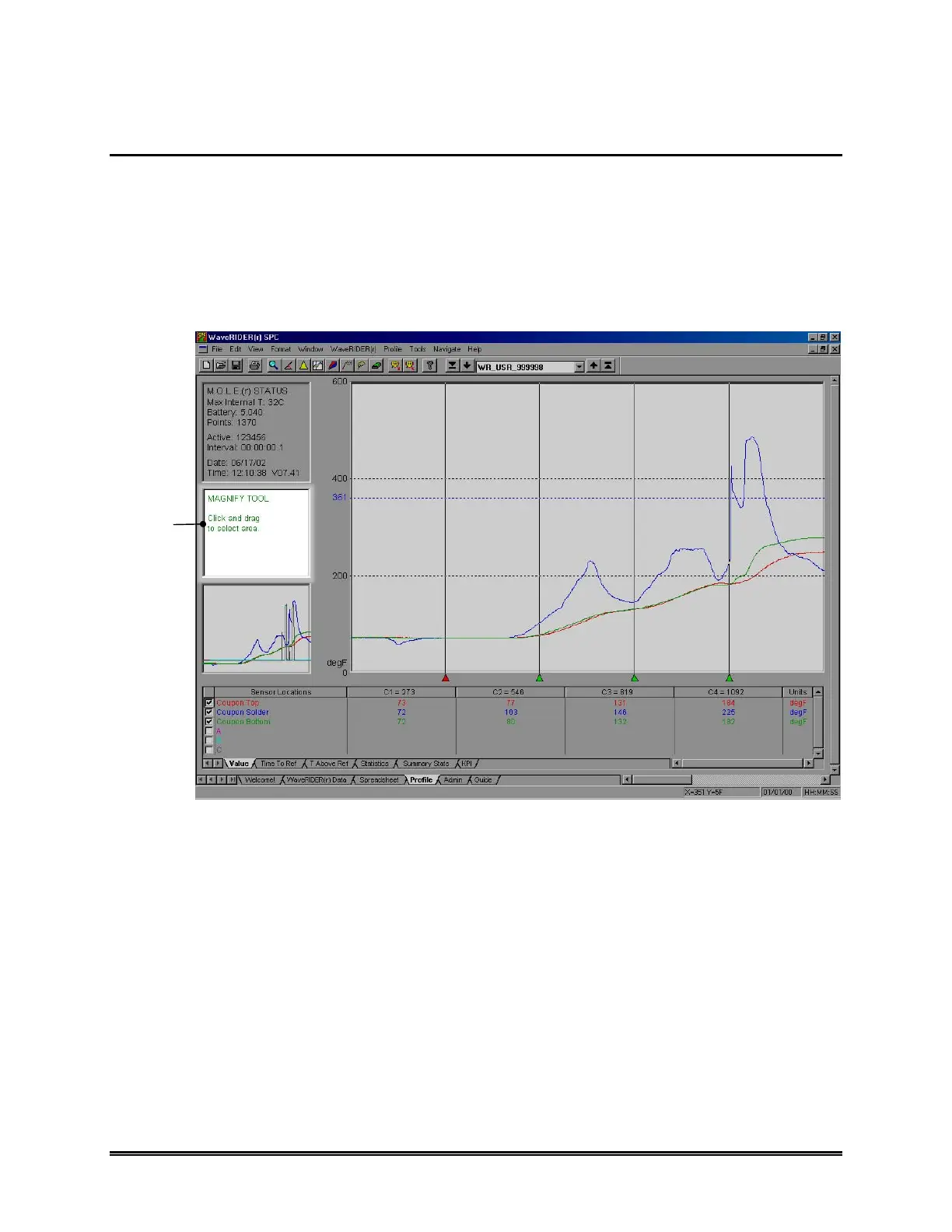Open the Format menu

point(281,349)
